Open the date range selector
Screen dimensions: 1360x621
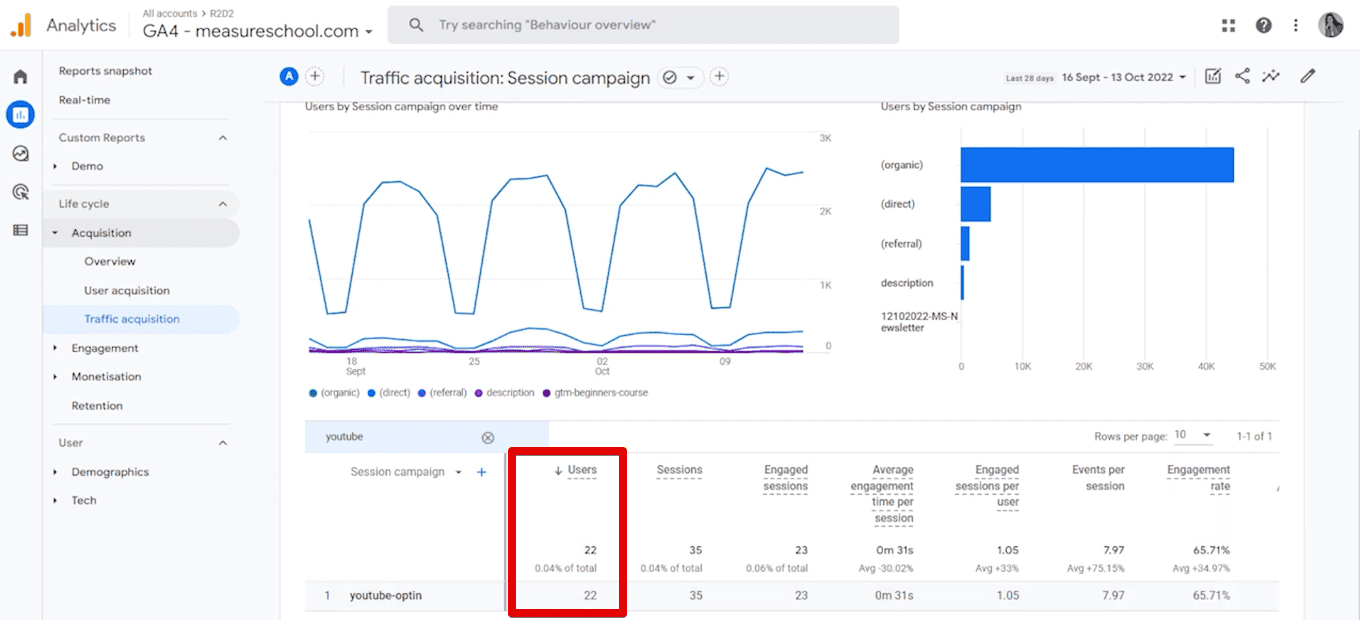tap(1120, 76)
